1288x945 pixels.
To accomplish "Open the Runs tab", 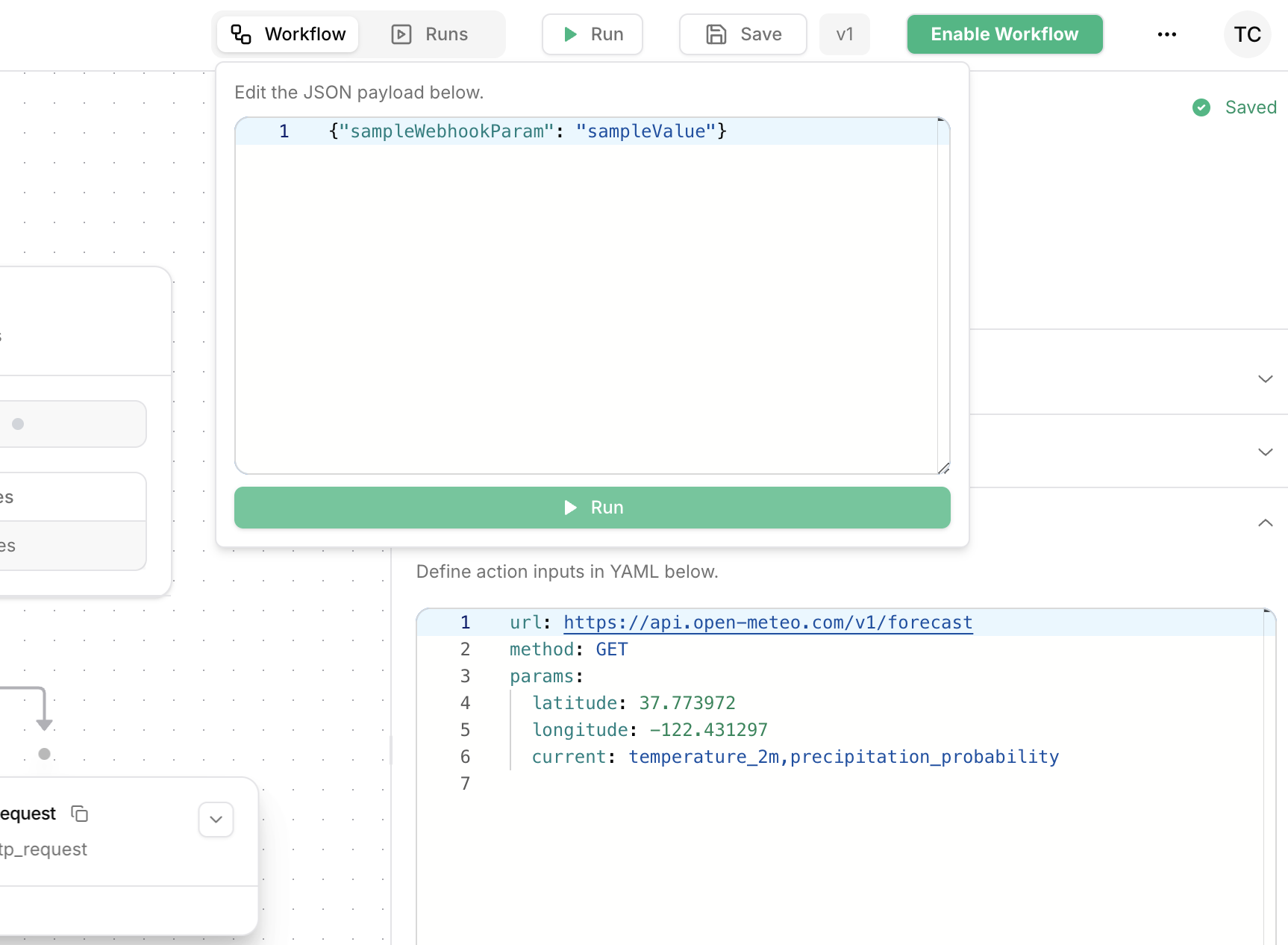I will click(430, 34).
